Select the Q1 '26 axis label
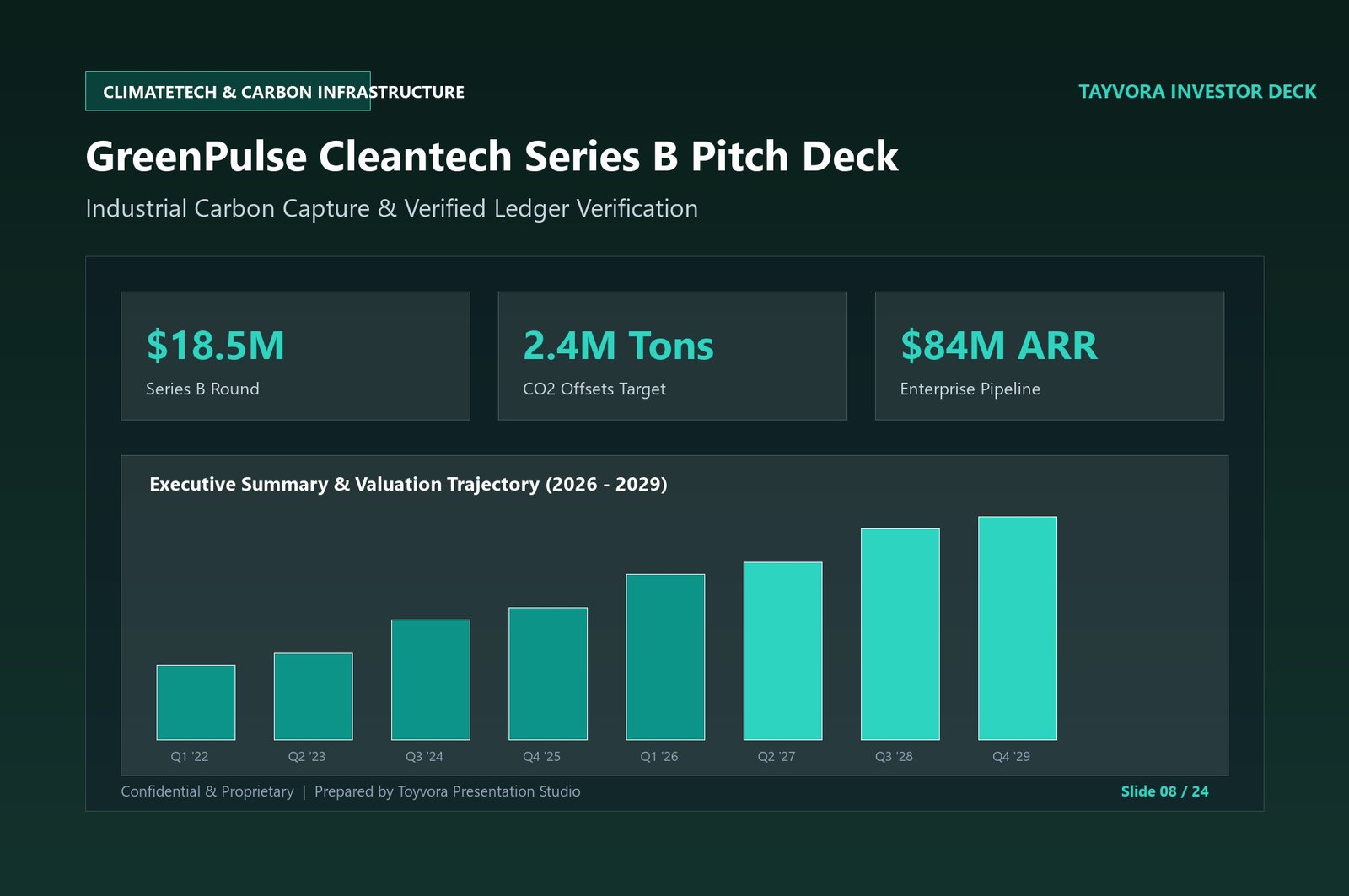1349x896 pixels. click(659, 756)
